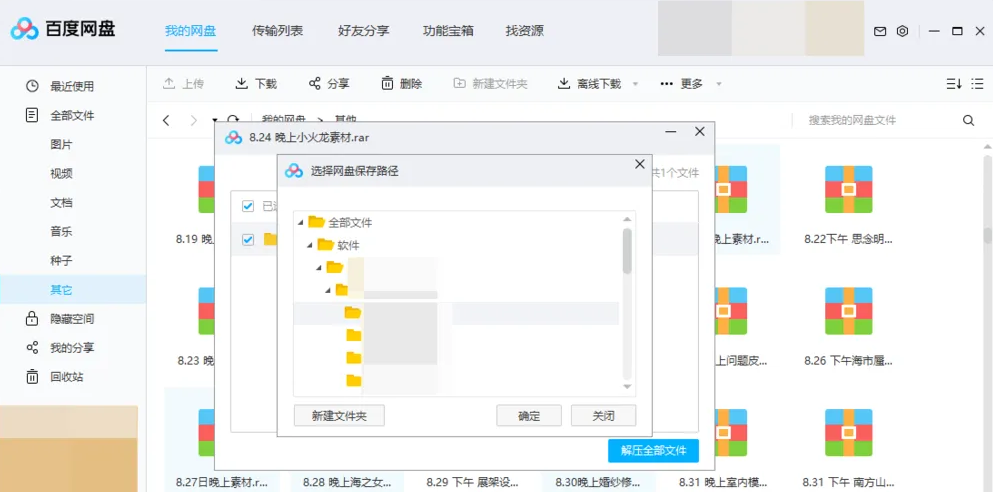The height and width of the screenshot is (492, 993).
Task: Click 新建文件夹 button in save-path dialog
Action: pos(339,416)
